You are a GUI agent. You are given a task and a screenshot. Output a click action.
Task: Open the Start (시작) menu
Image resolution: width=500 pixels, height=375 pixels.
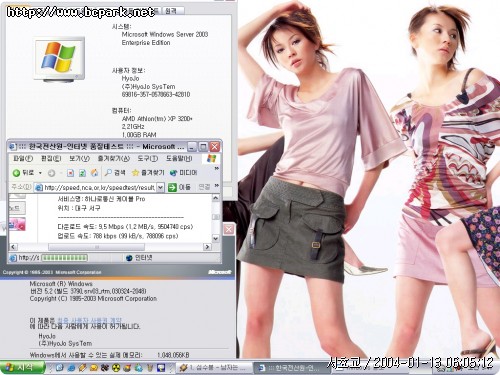[22, 367]
